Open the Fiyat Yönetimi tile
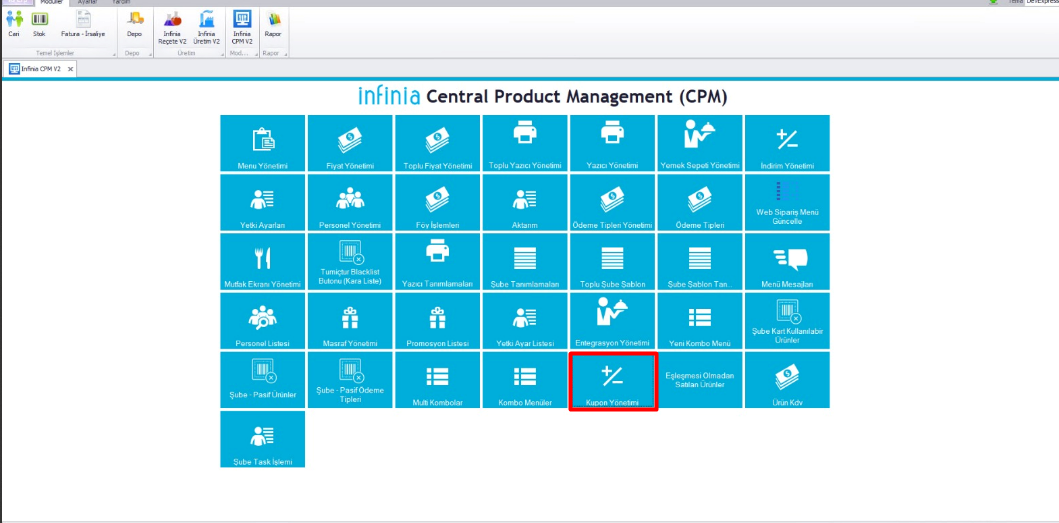The height and width of the screenshot is (523, 1059). [x=350, y=143]
